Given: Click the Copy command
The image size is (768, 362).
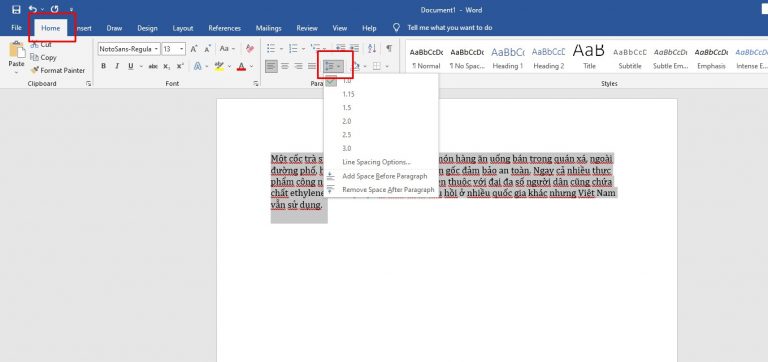Looking at the screenshot, I should [x=43, y=57].
